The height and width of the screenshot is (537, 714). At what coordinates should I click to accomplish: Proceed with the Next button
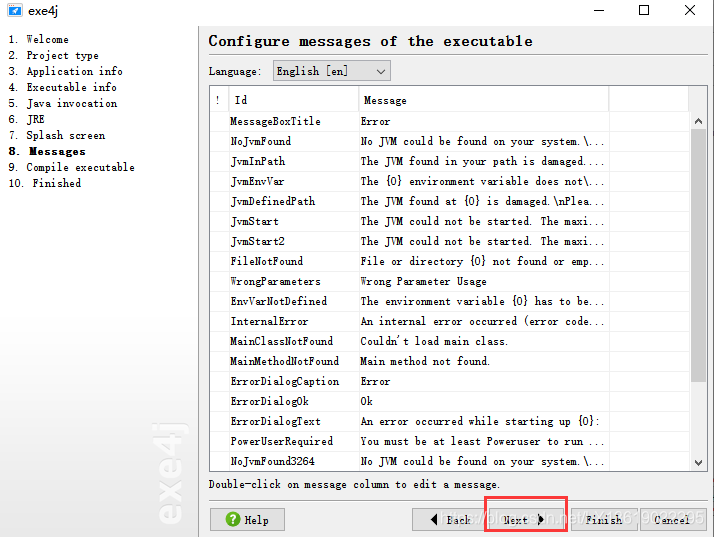click(526, 520)
